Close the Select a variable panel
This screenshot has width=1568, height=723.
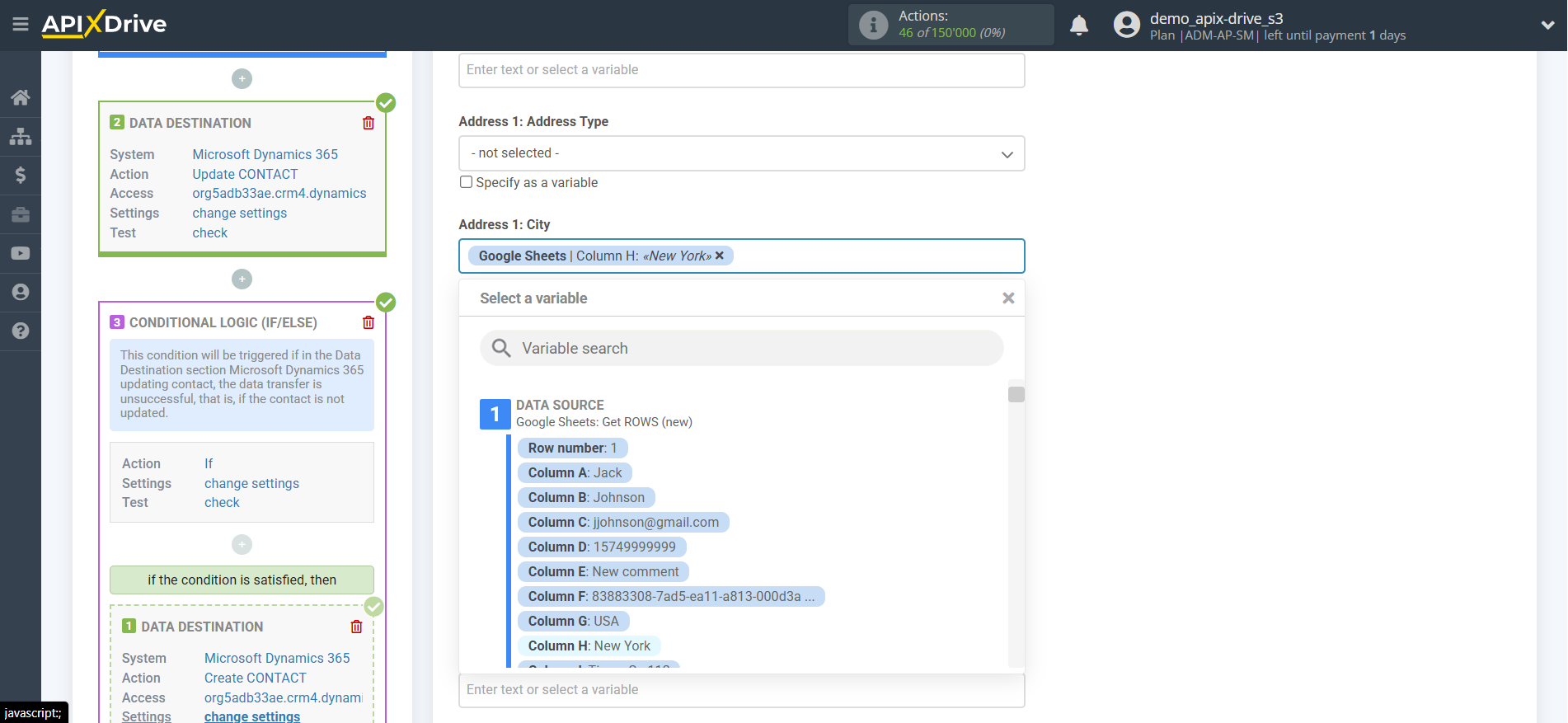tap(1008, 298)
